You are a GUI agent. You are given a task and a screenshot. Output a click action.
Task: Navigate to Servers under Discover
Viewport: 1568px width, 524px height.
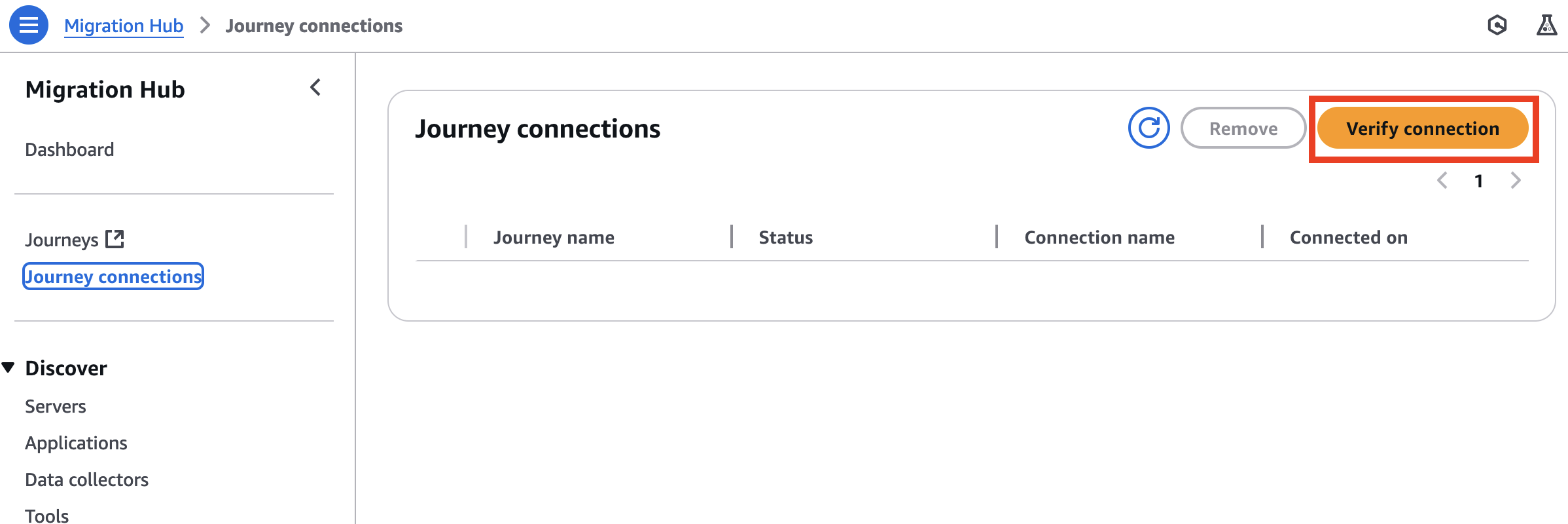pyautogui.click(x=55, y=406)
